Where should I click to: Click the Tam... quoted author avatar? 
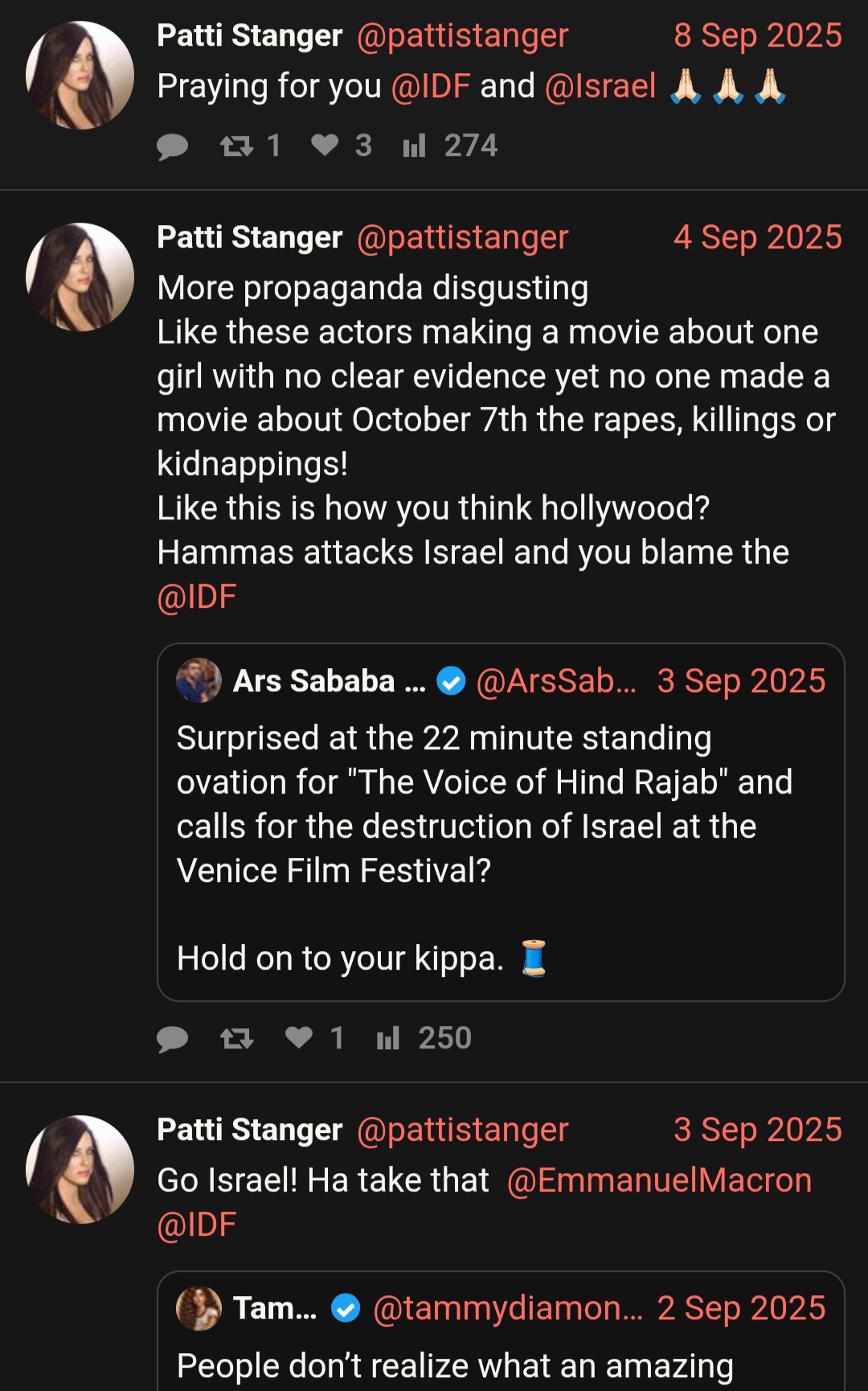[x=199, y=1308]
